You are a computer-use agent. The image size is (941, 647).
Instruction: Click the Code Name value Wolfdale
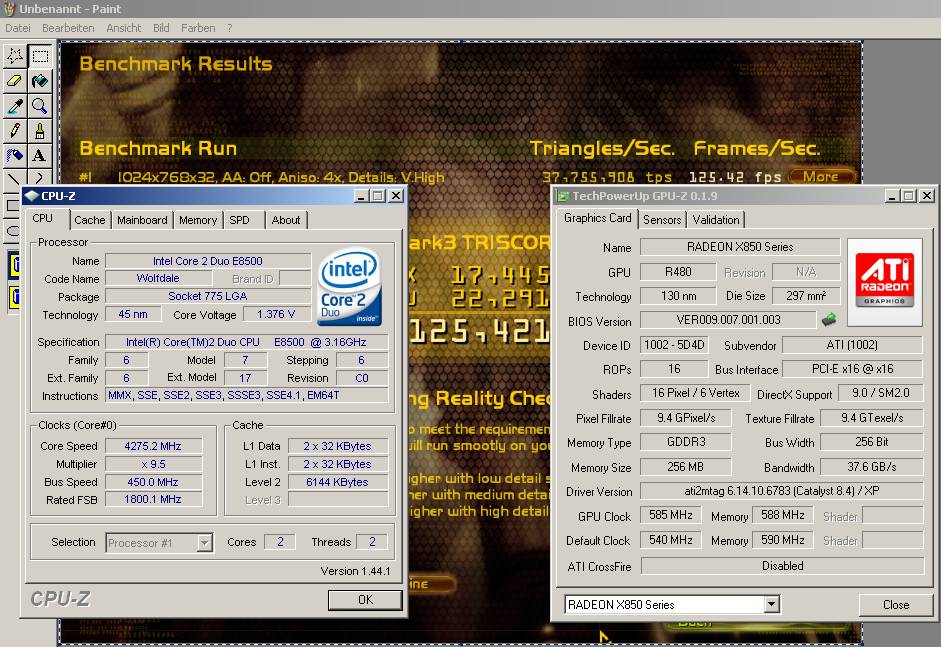[158, 278]
